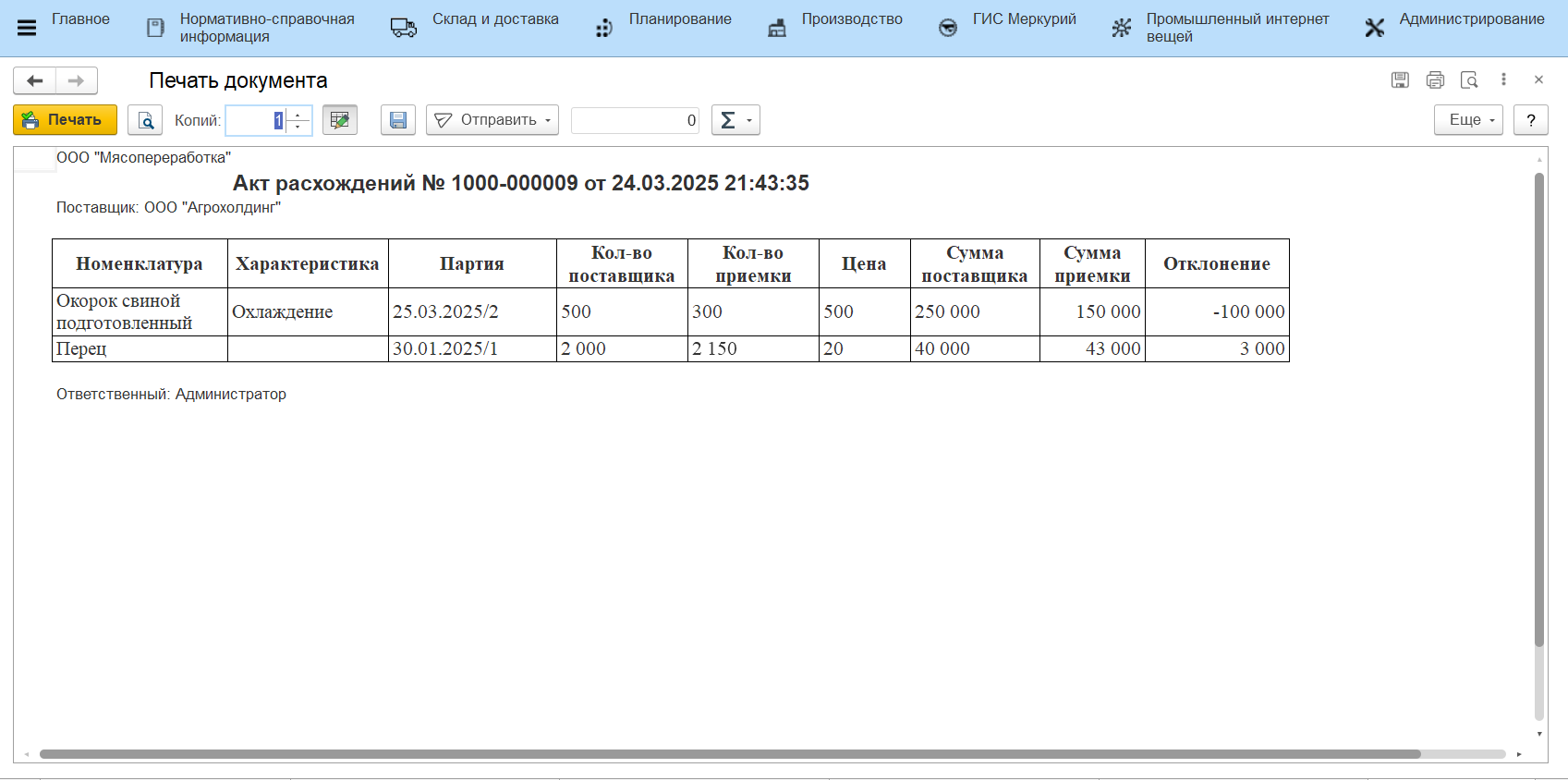Open the page preview icon in title bar
The image size is (1568, 780).
click(1469, 80)
